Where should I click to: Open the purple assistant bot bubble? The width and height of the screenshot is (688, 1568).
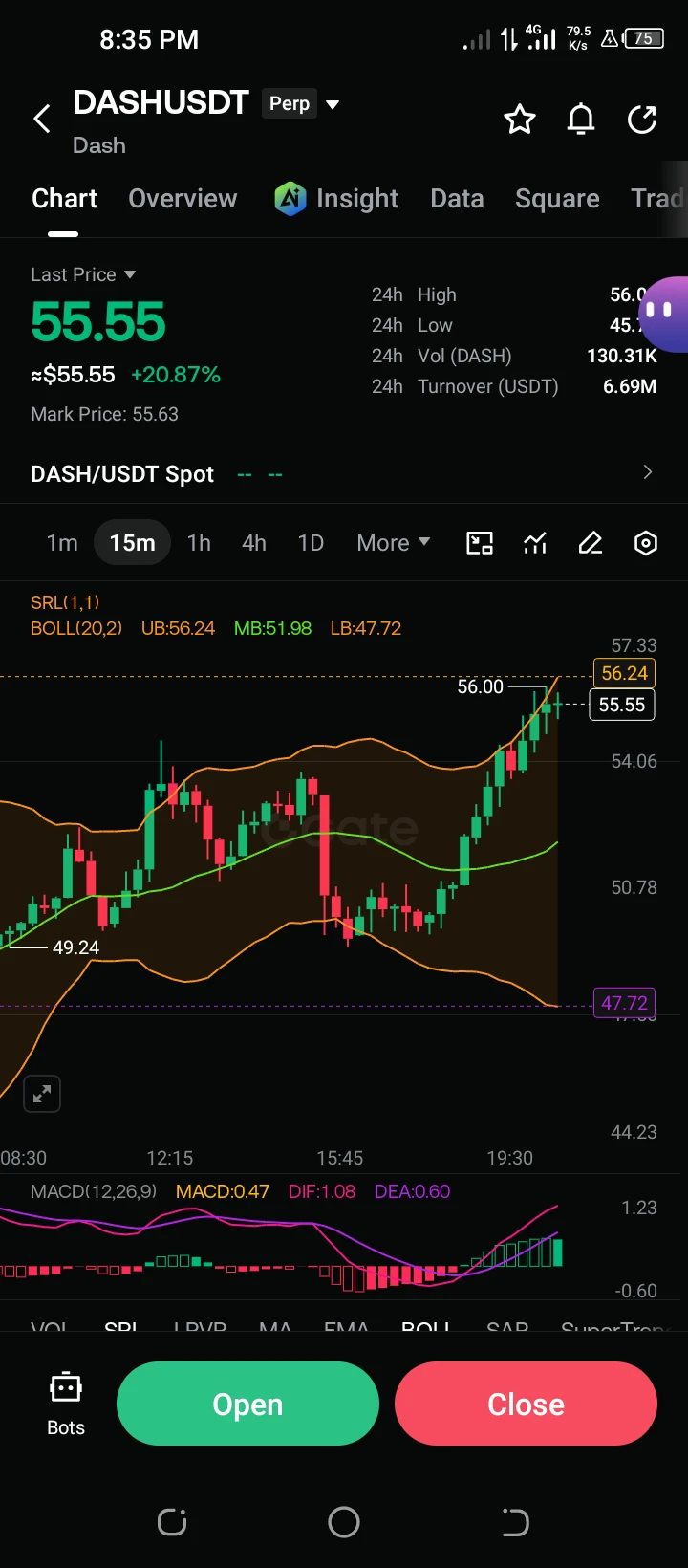663,314
